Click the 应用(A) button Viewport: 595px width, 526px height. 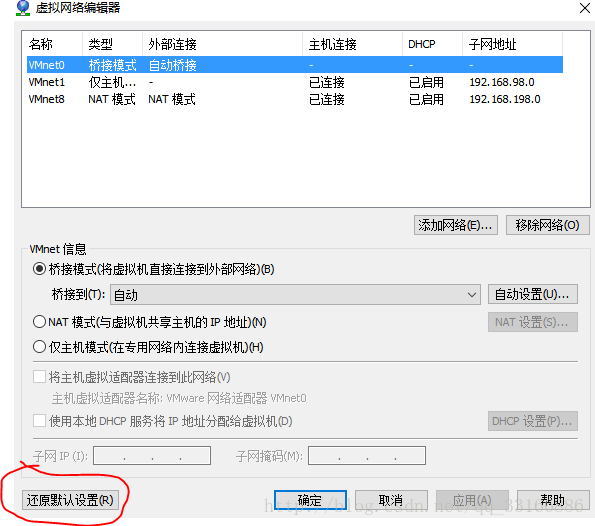tap(472, 500)
